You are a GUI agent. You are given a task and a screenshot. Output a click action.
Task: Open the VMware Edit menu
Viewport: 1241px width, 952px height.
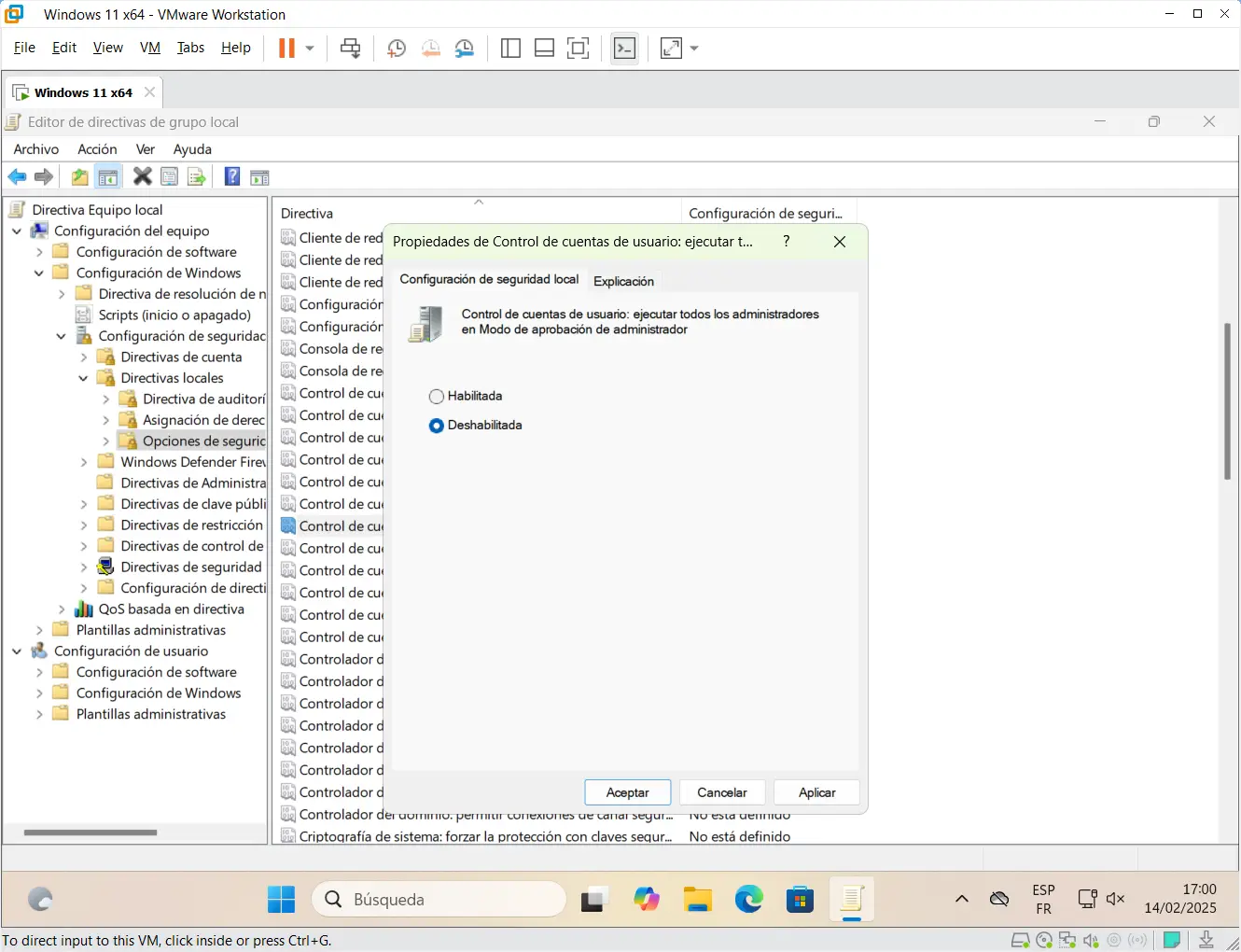point(64,48)
